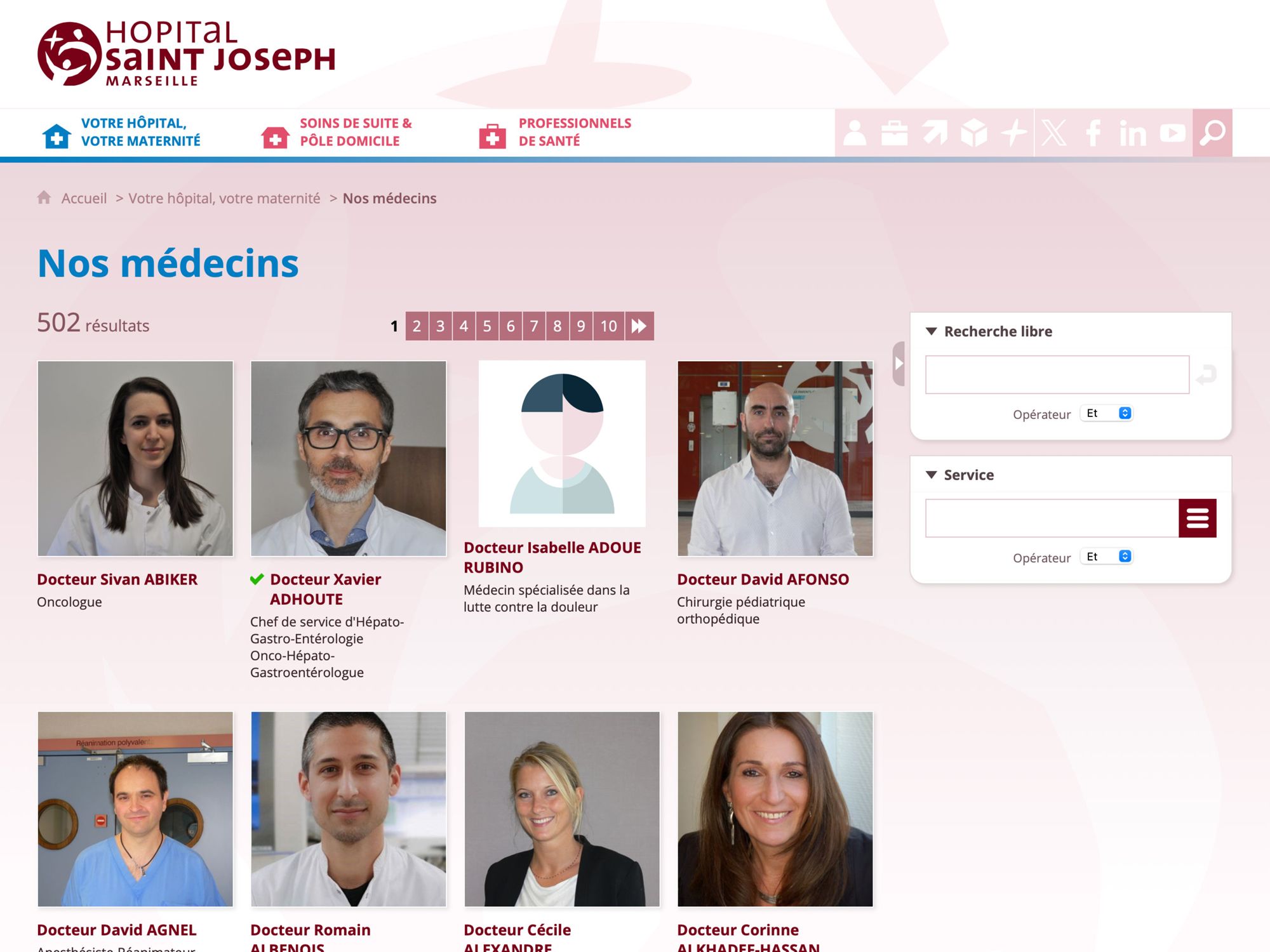Click the home icon in breadcrumb
The width and height of the screenshot is (1270, 952).
pyautogui.click(x=44, y=197)
